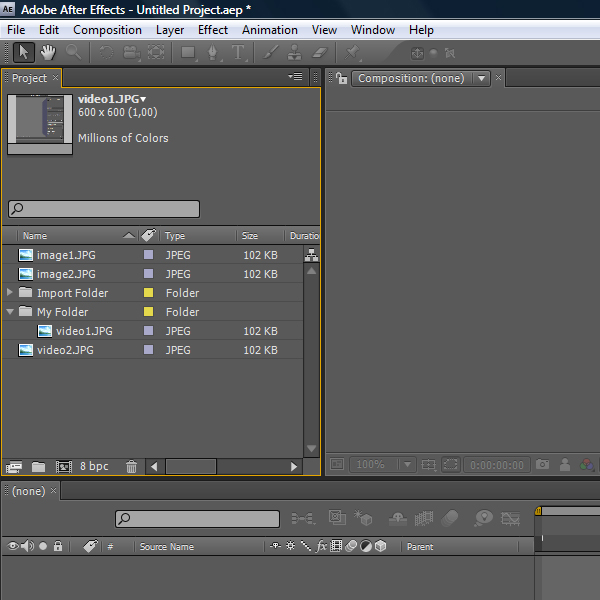Select the Rectangle shape tool
600x600 pixels.
pos(189,52)
